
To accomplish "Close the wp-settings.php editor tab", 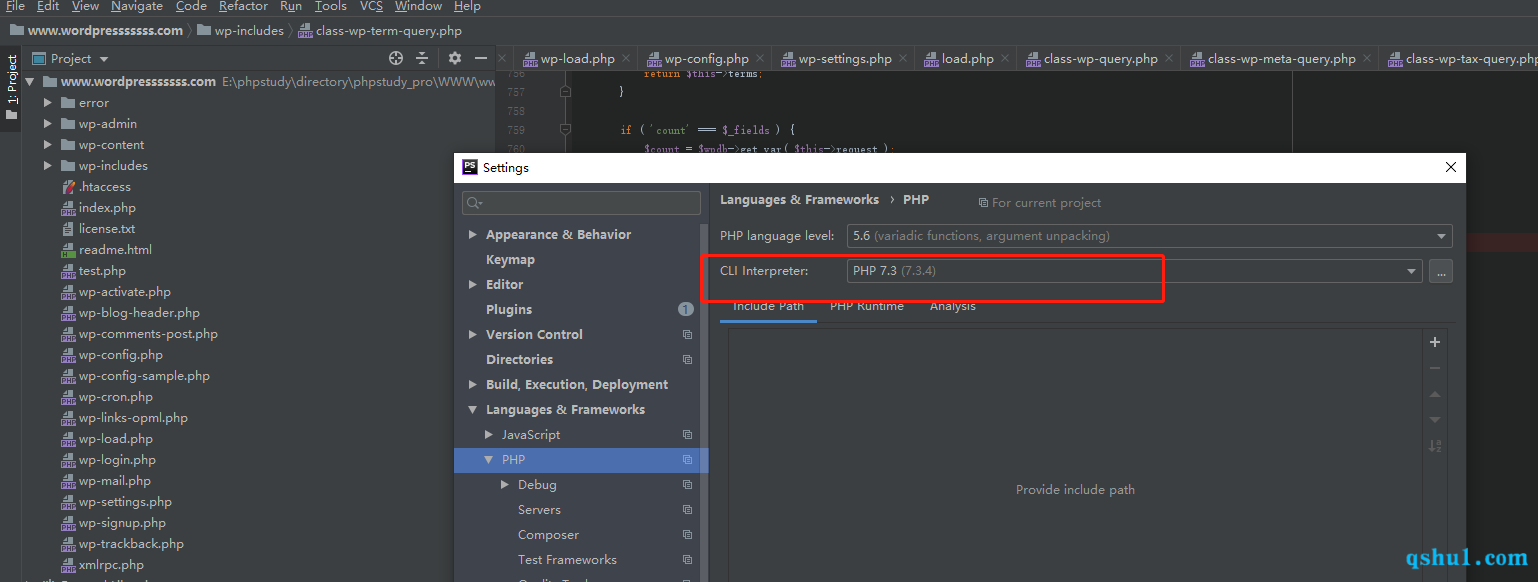I will click(904, 59).
